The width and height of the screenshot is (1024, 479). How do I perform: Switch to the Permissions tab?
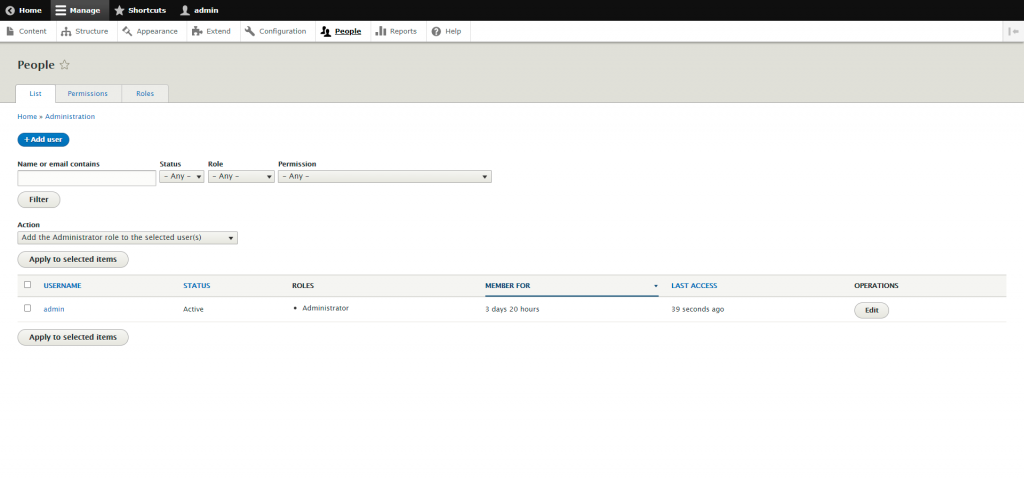click(88, 93)
